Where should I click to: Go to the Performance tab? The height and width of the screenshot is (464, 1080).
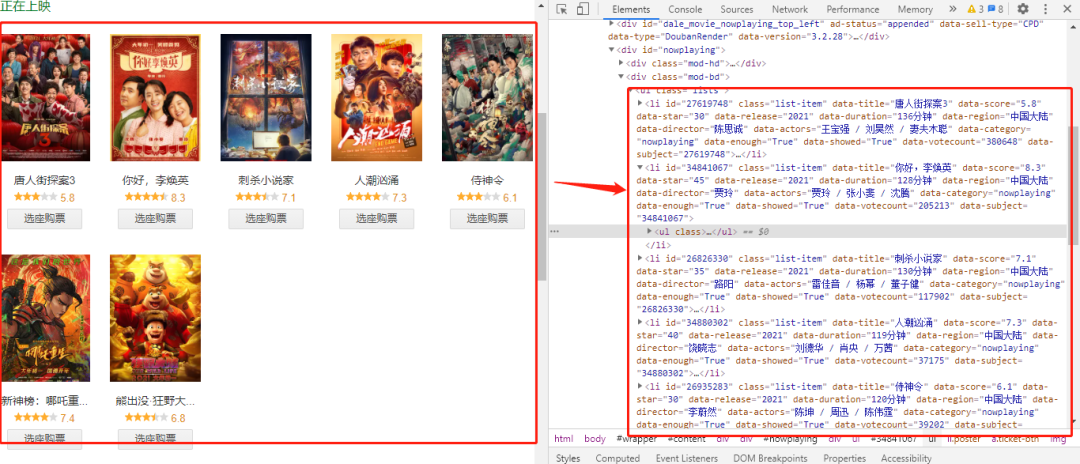853,9
